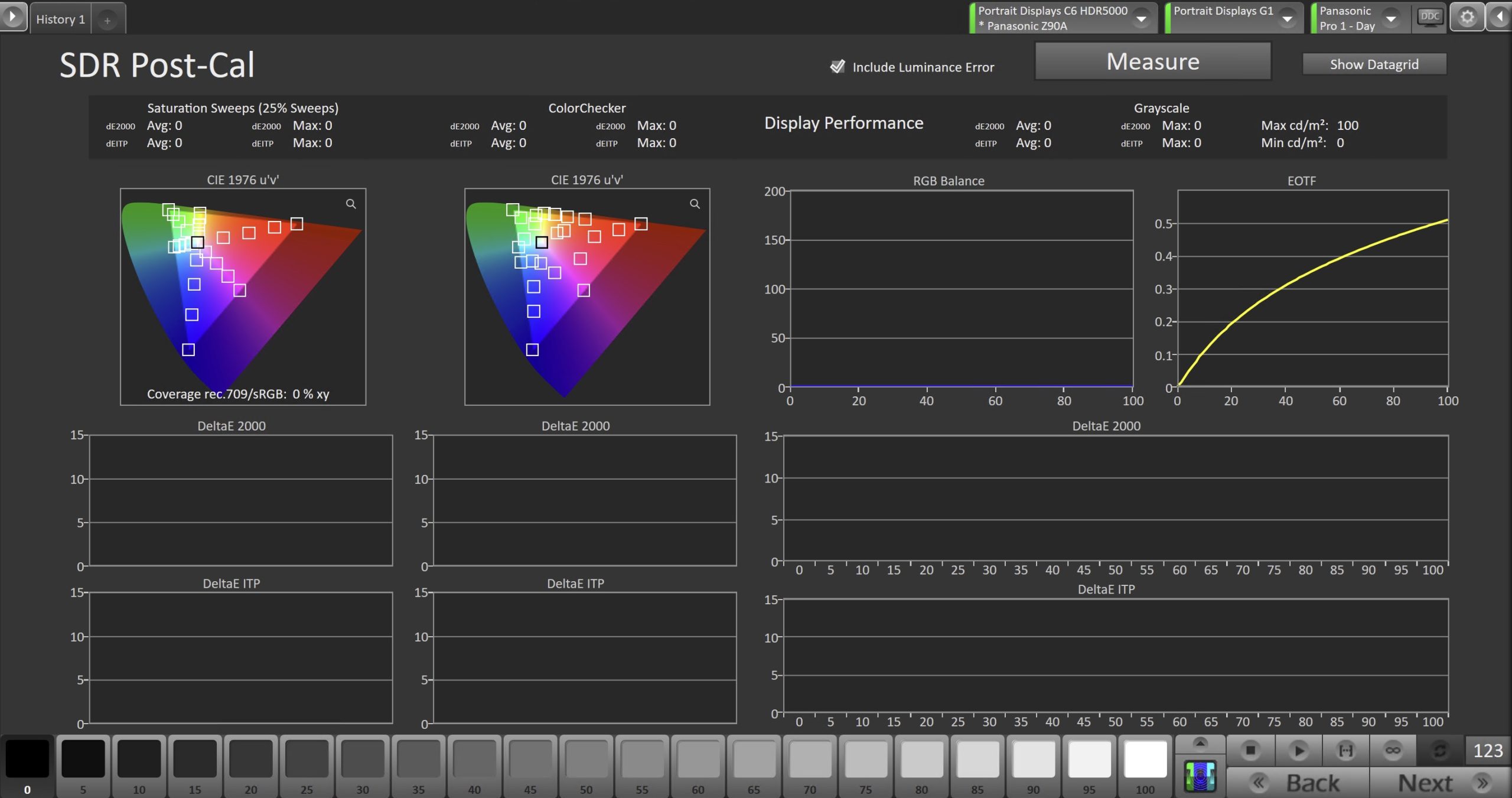Image resolution: width=1512 pixels, height=798 pixels.
Task: Expand the pattern options up arrow
Action: [x=1200, y=743]
